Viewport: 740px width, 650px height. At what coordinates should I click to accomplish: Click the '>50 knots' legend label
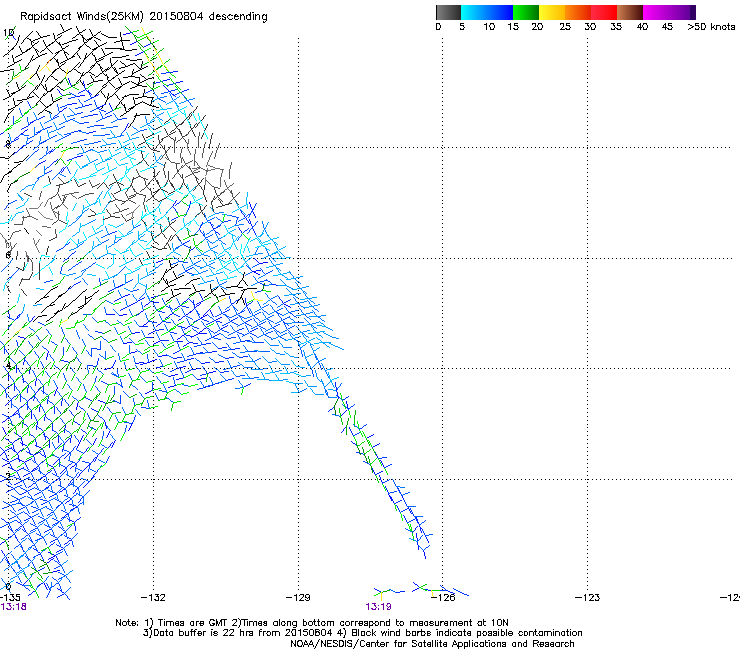711,26
